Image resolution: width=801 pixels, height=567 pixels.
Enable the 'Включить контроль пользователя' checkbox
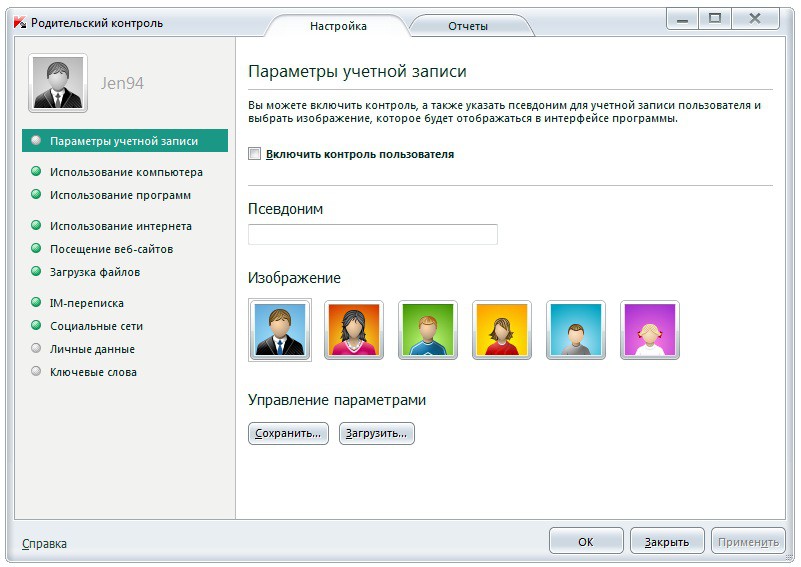[x=255, y=154]
